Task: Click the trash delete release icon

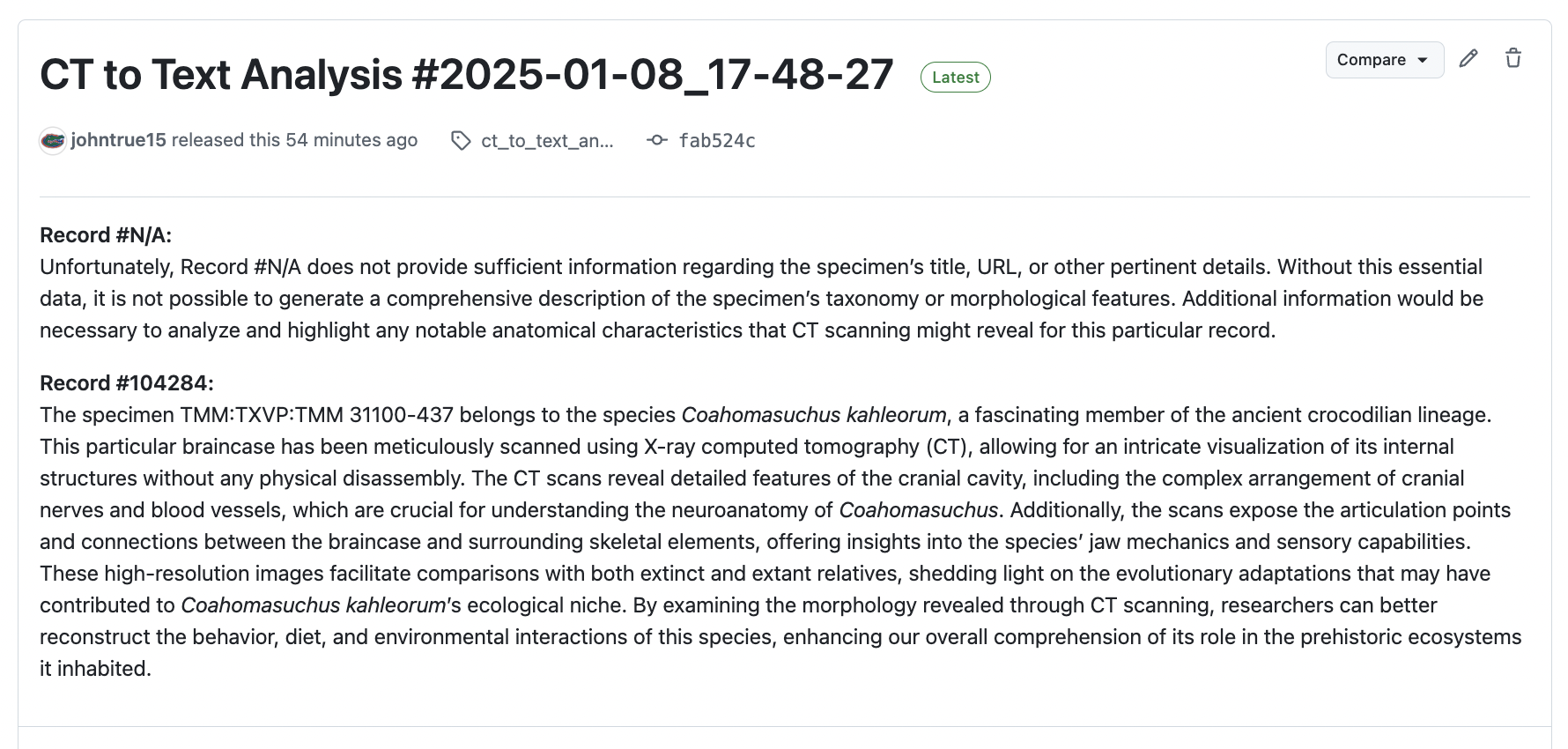Action: click(1513, 59)
